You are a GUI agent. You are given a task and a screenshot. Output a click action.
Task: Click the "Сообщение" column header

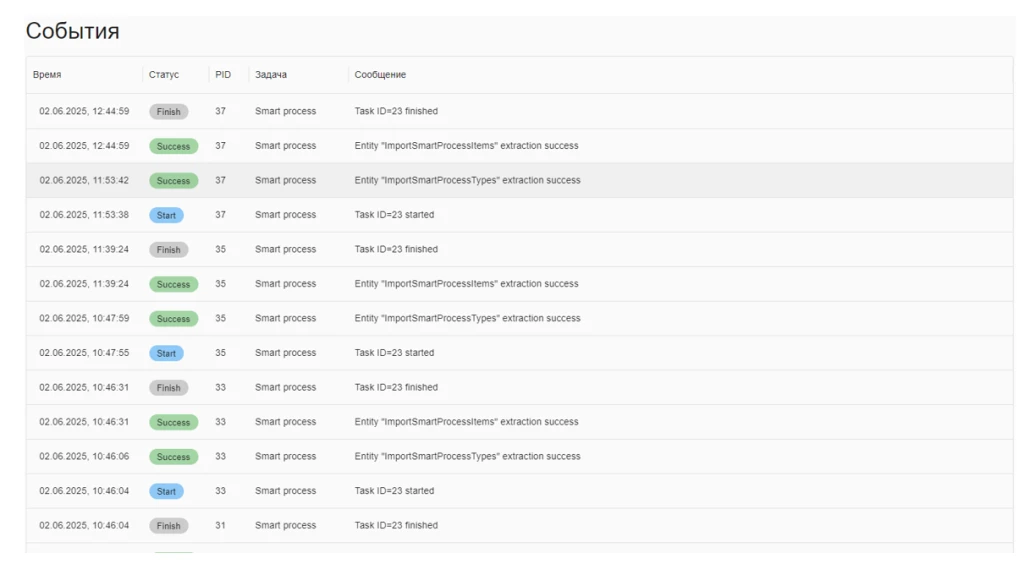380,75
